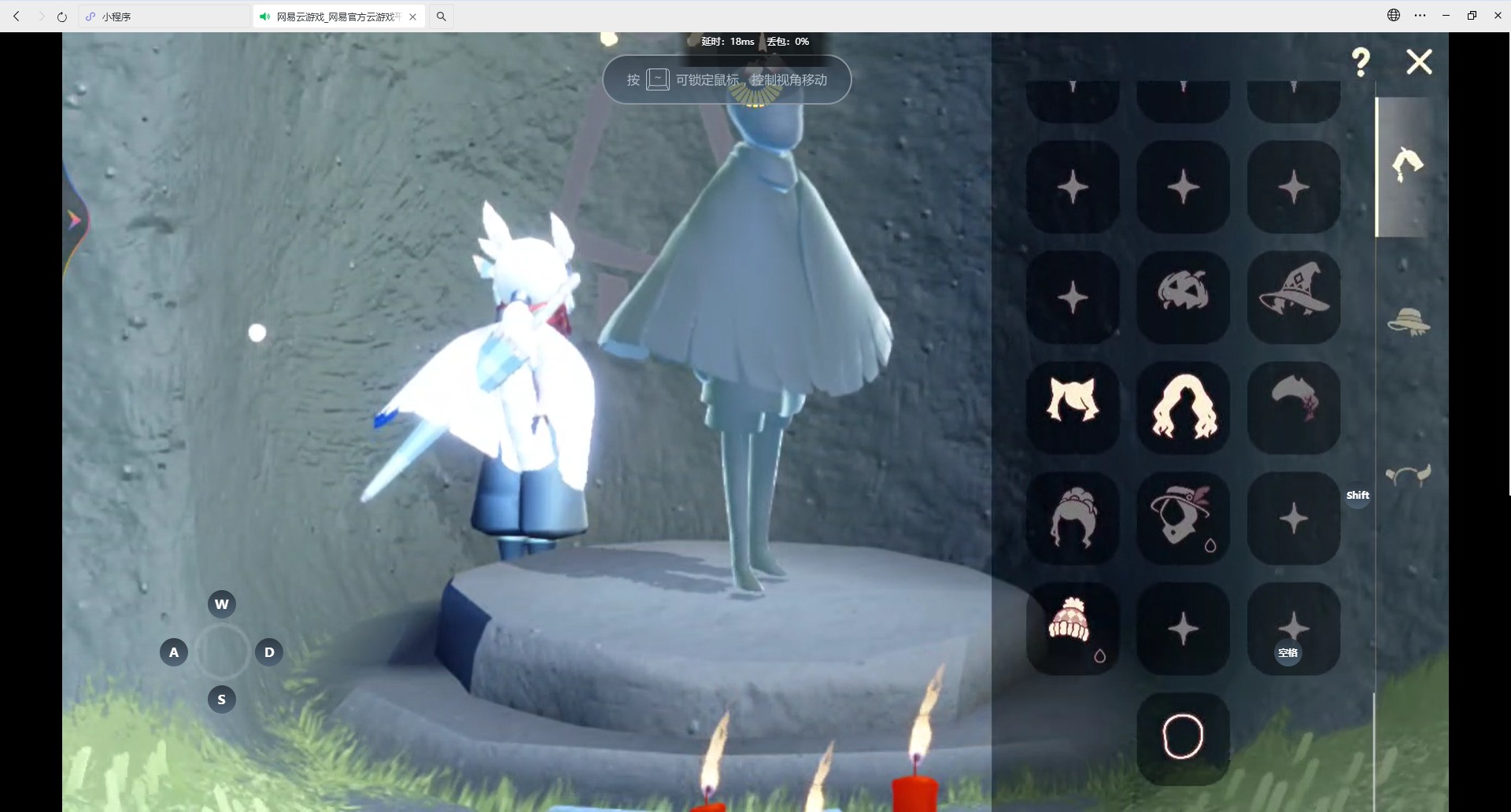Choose the long wavy hairstyle
This screenshot has width=1511, height=812.
pyautogui.click(x=1183, y=408)
